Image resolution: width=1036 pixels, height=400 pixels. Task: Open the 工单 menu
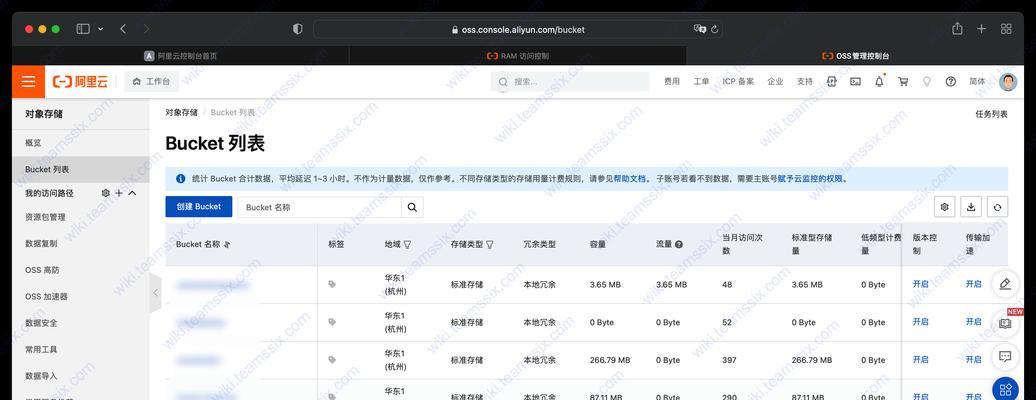pyautogui.click(x=701, y=82)
